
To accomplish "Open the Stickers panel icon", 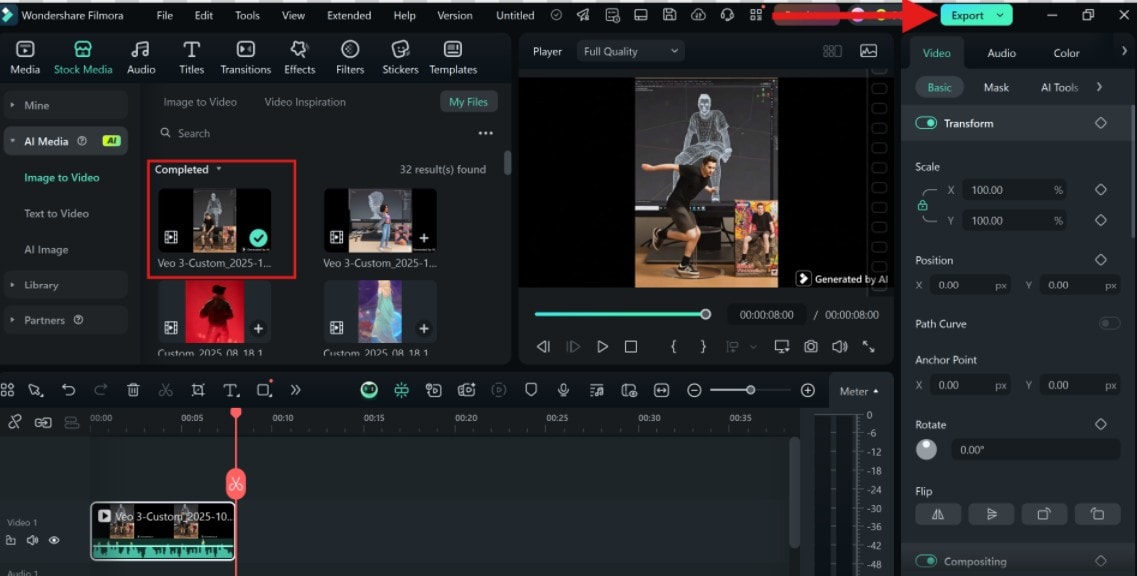I will tap(400, 57).
